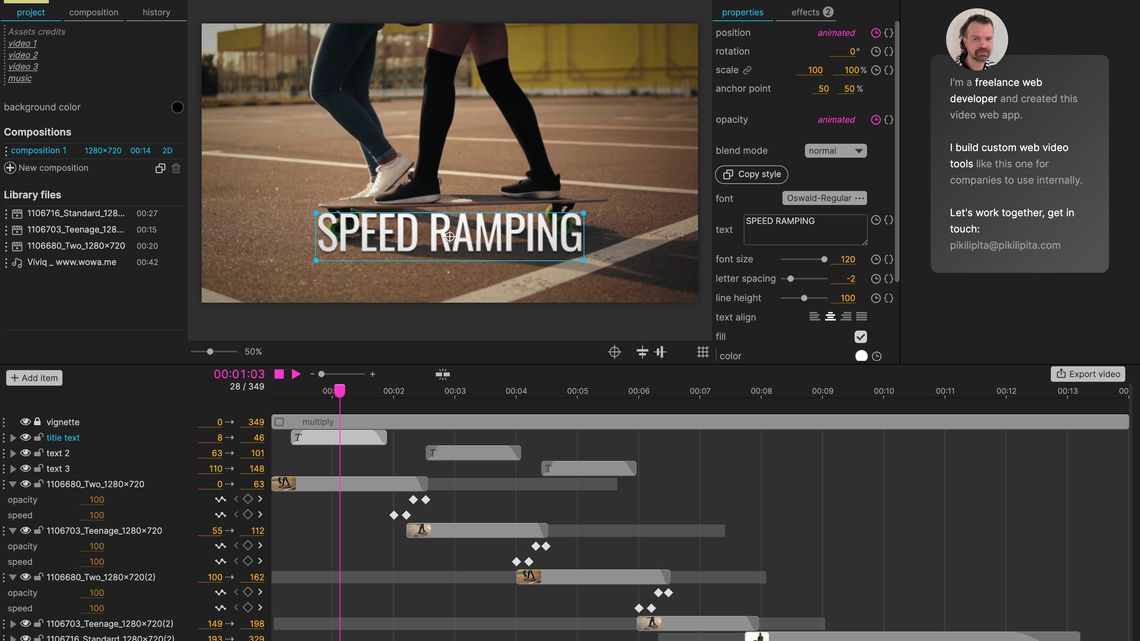Open the music credits link
The width and height of the screenshot is (1140, 641).
tap(20, 78)
